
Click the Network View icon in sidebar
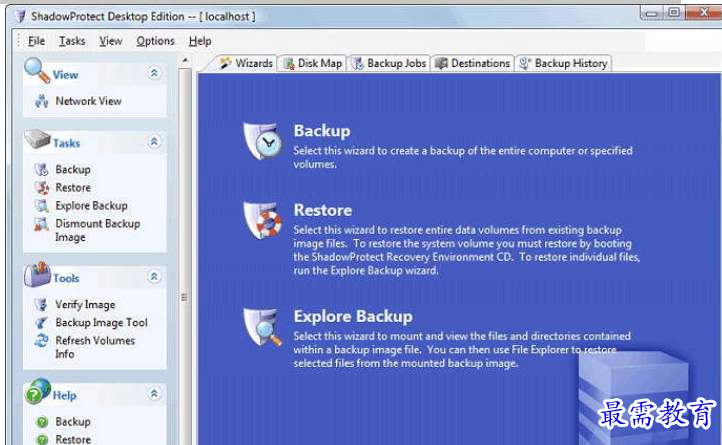[41, 101]
